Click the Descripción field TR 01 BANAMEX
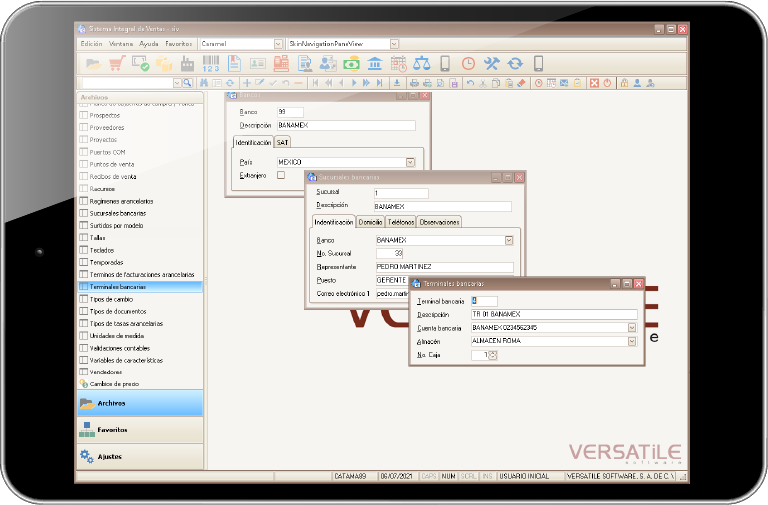Screen dimensions: 768x505 tap(554, 314)
